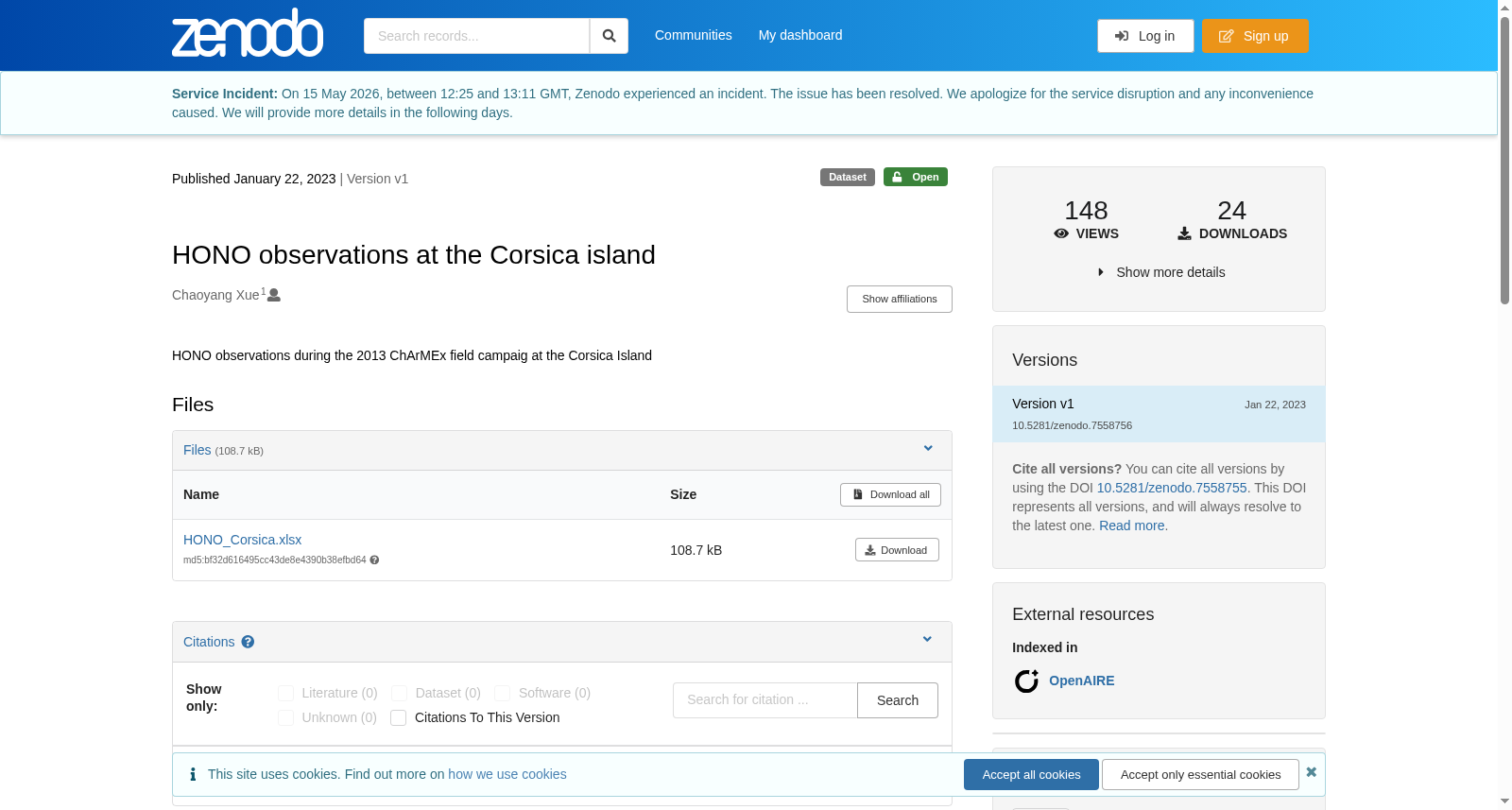Click the 10.5281/zenodo.7558756 DOI text
This screenshot has width=1512, height=810.
(1072, 425)
